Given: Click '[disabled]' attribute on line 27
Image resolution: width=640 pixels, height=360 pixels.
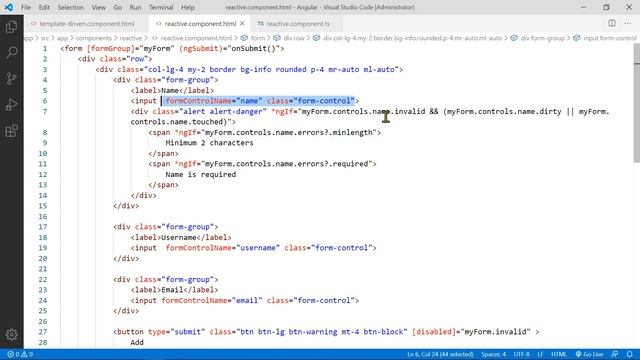Looking at the screenshot, I should click(433, 332).
